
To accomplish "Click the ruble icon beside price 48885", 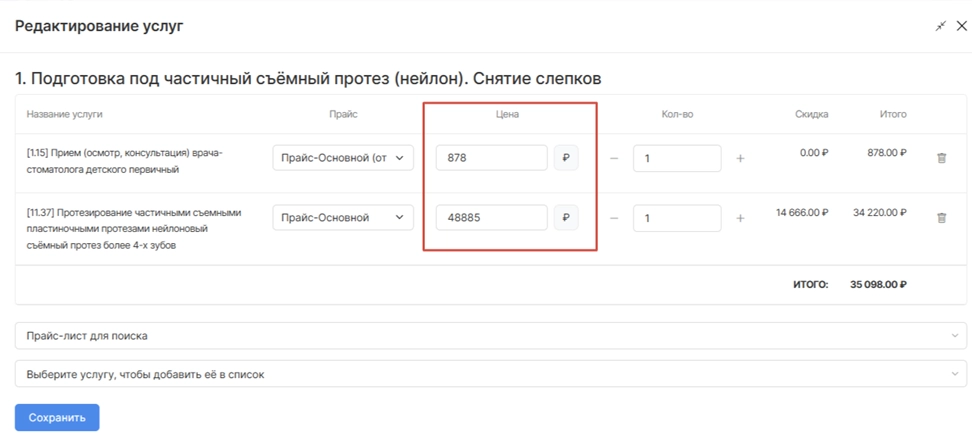I will (x=566, y=218).
